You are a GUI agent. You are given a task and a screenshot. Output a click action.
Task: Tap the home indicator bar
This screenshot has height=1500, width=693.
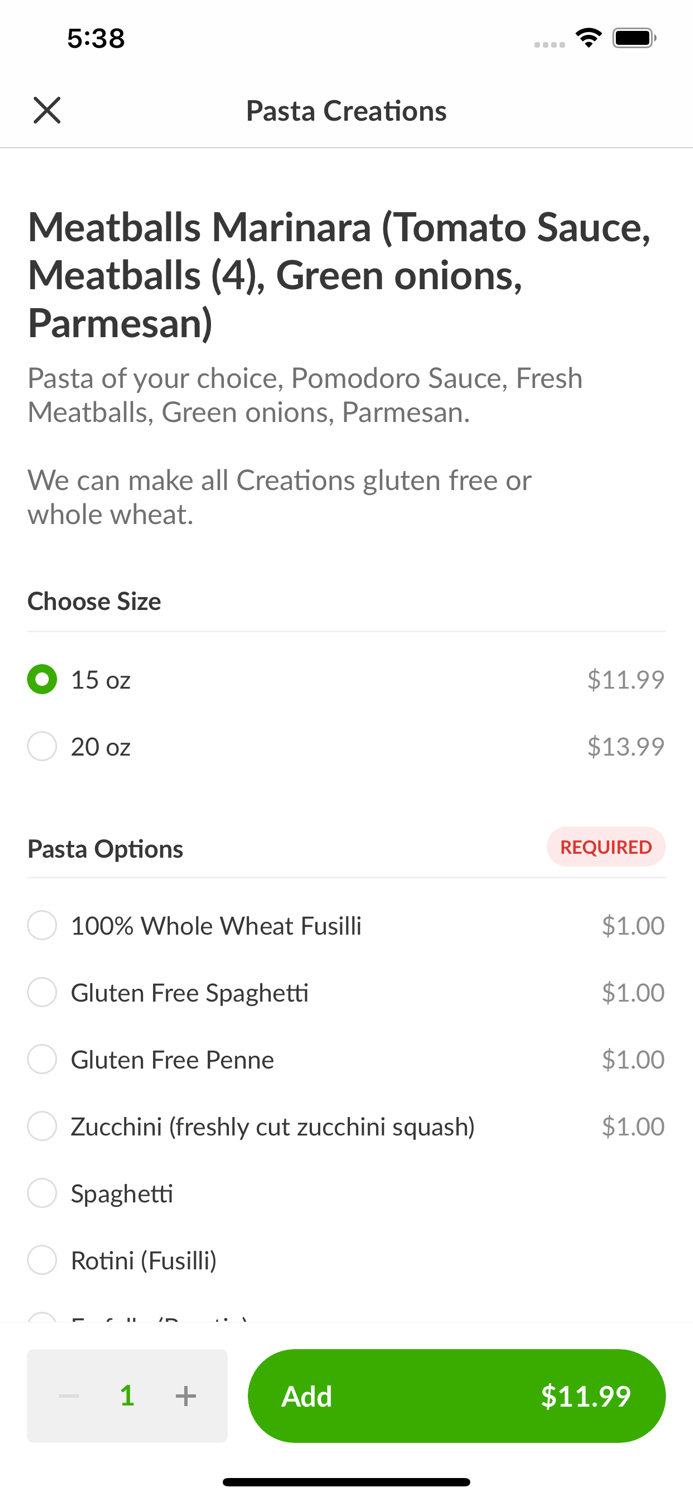346,1481
